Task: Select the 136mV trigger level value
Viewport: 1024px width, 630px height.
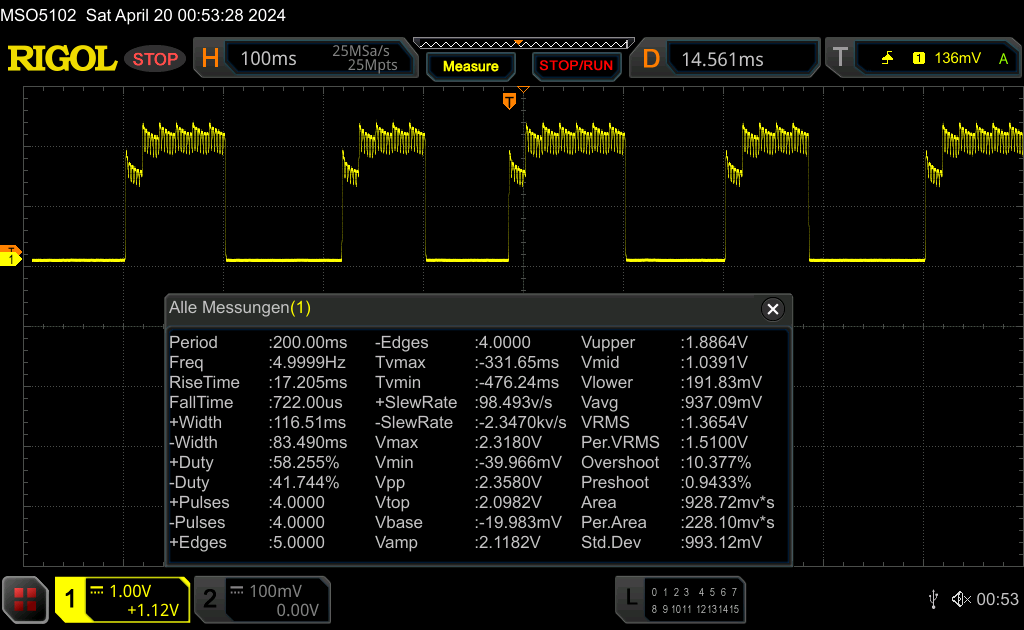Action: point(957,58)
